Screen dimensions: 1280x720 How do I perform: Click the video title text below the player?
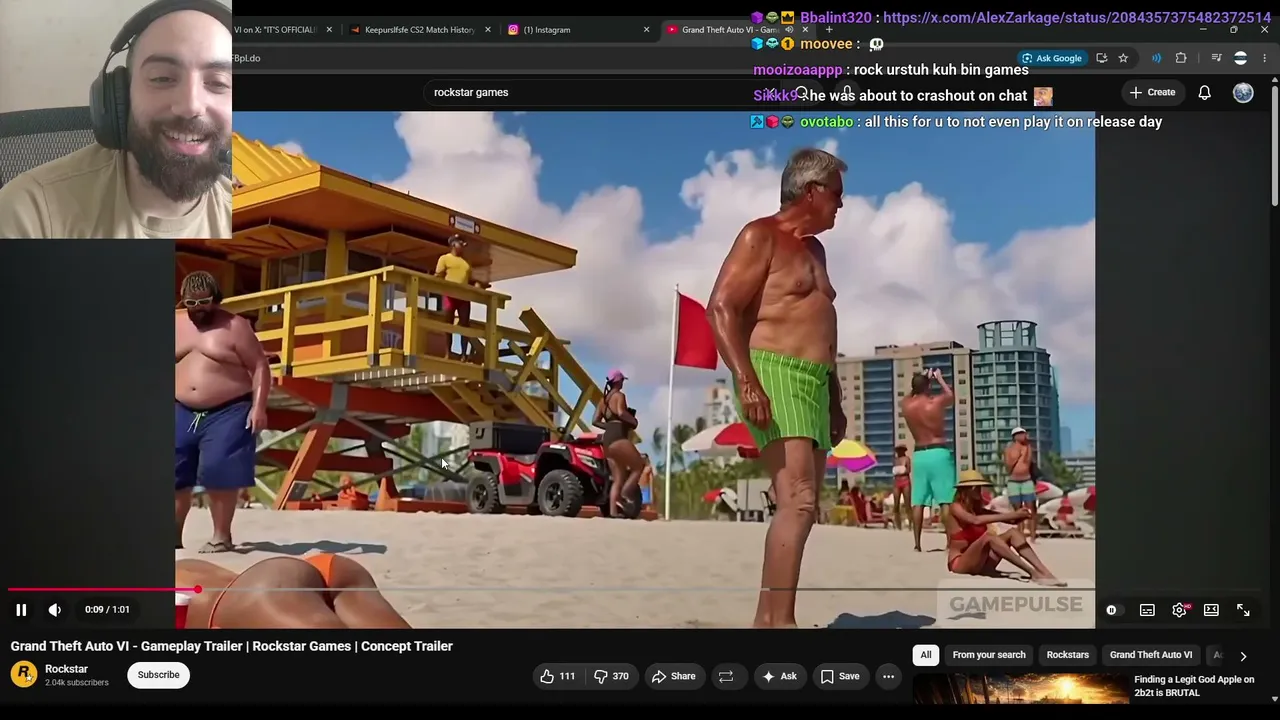pos(232,646)
